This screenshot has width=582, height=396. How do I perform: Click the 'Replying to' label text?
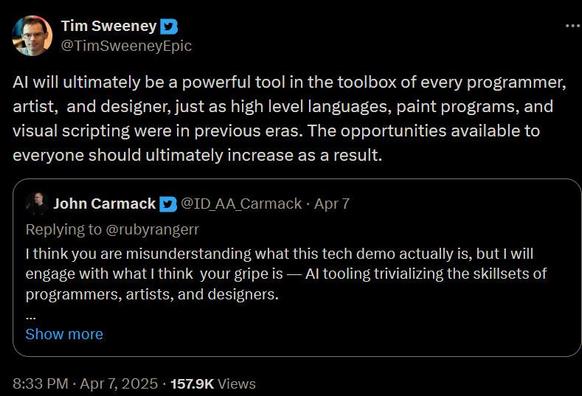pos(63,230)
